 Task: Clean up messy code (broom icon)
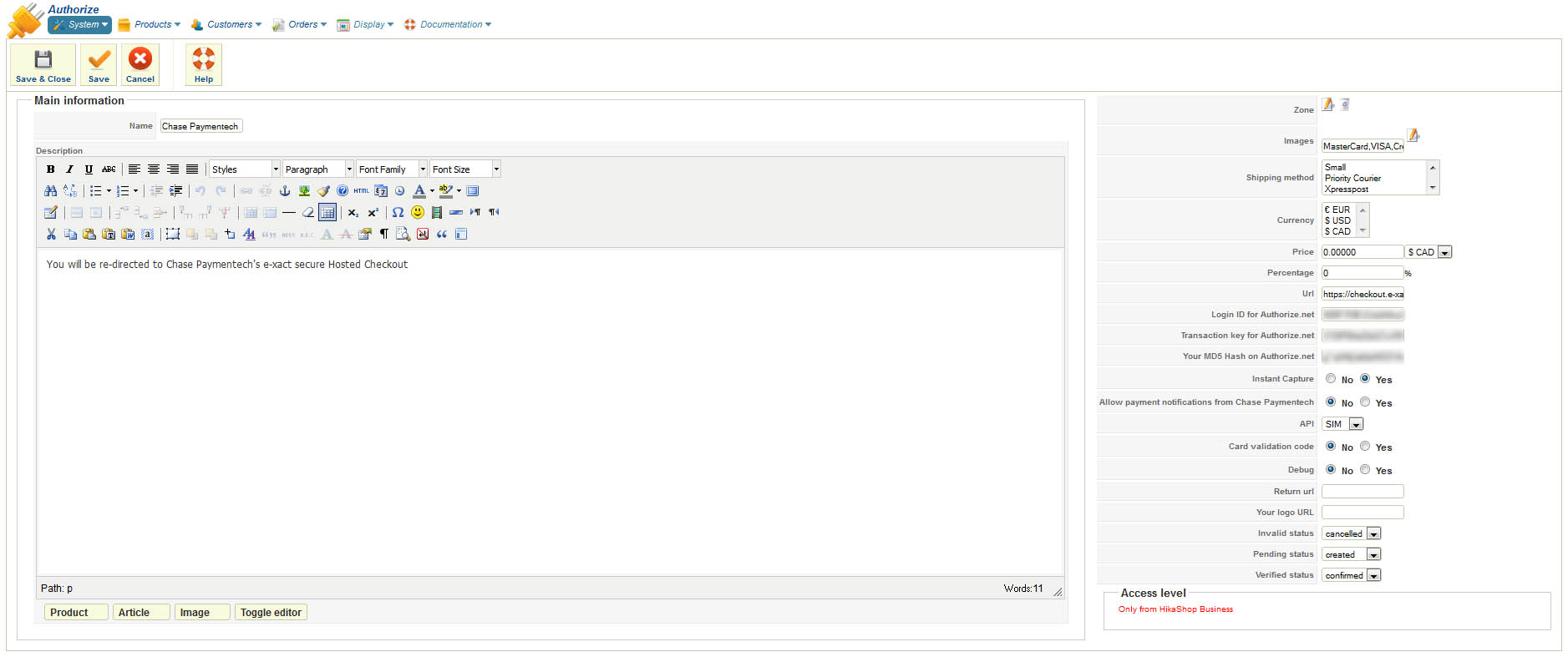coord(323,191)
